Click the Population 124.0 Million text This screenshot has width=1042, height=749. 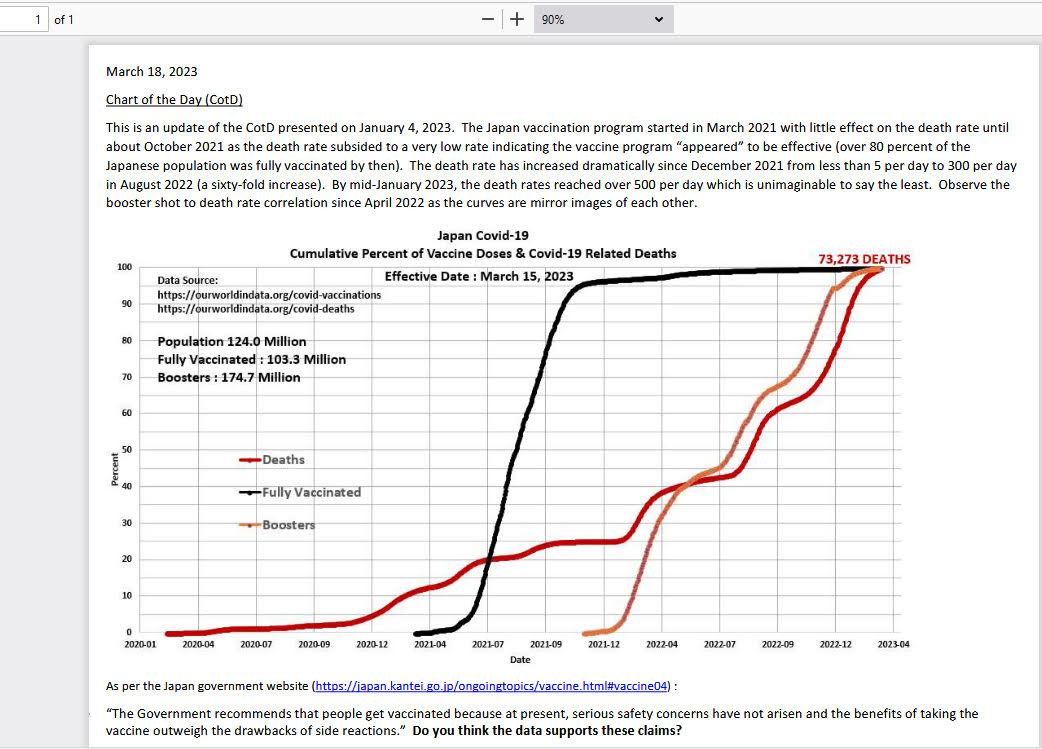[x=232, y=341]
